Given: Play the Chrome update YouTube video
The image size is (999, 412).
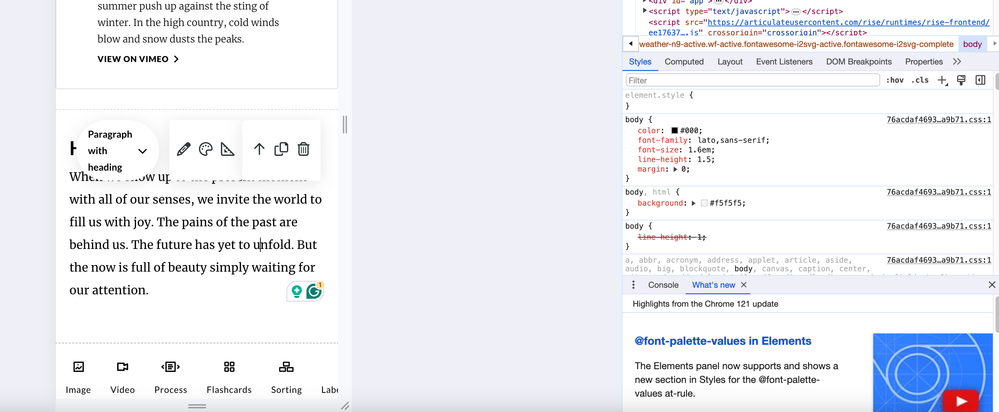Looking at the screenshot, I should click(x=960, y=401).
